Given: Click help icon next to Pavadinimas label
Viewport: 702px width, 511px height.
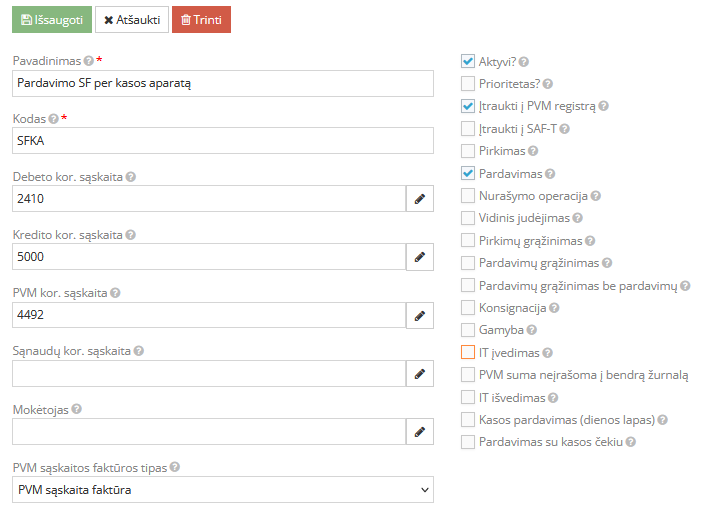Looking at the screenshot, I should tap(89, 61).
